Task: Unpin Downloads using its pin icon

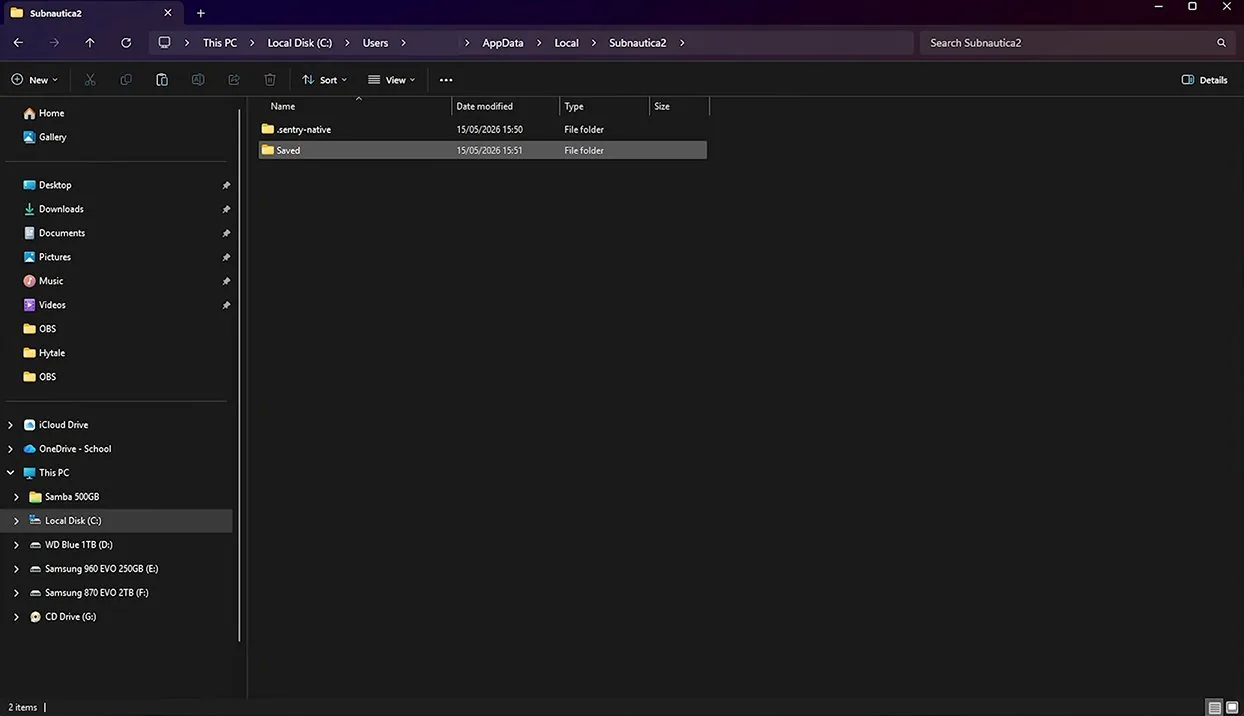Action: point(226,209)
